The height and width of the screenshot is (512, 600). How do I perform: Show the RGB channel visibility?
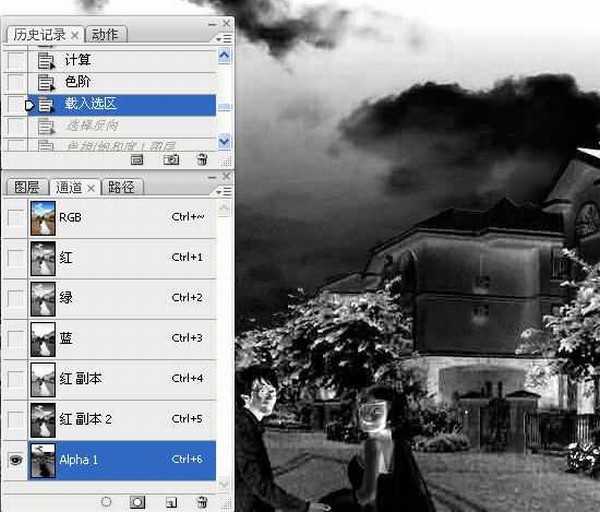[x=14, y=217]
